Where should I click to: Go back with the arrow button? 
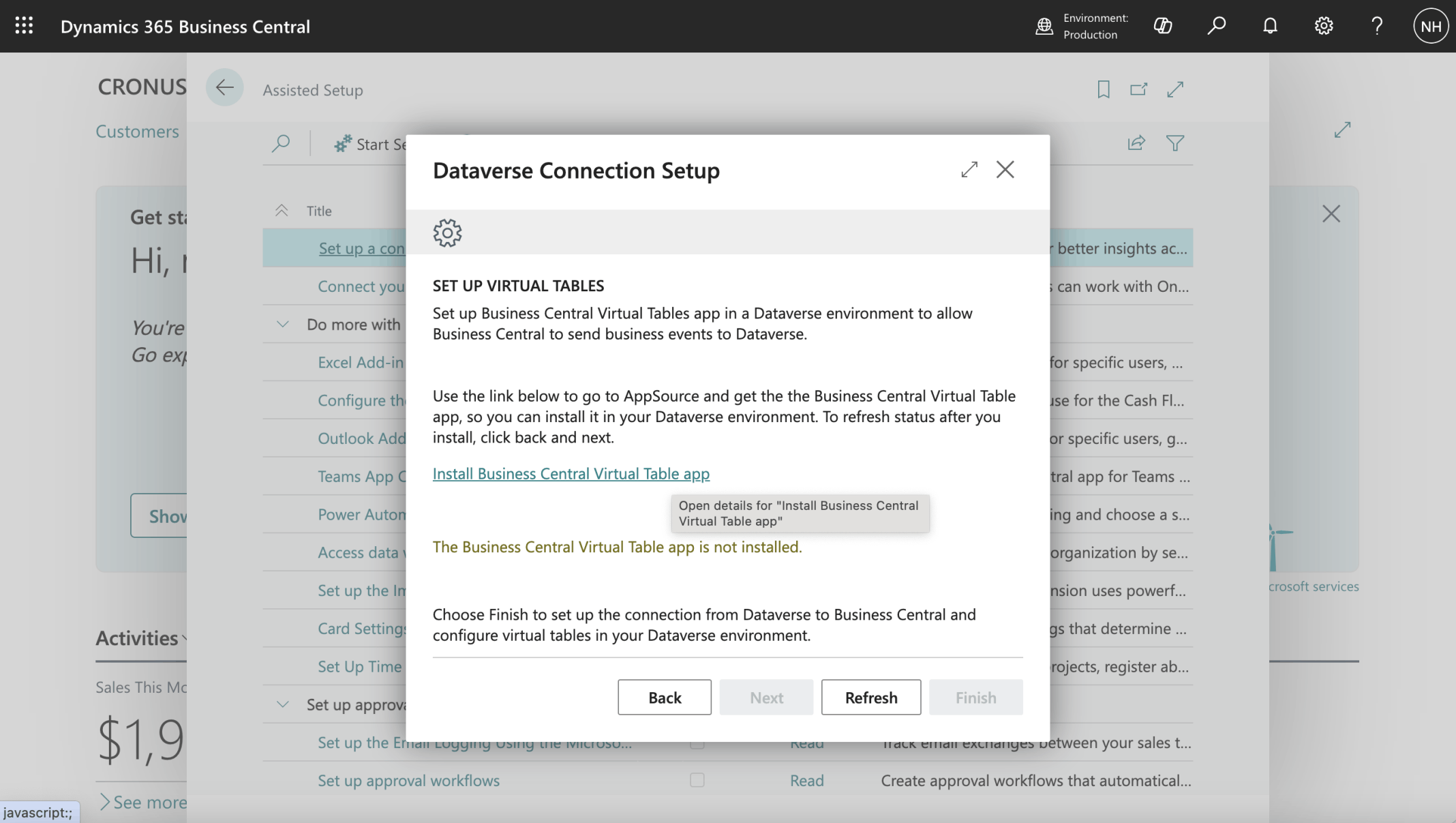[224, 87]
